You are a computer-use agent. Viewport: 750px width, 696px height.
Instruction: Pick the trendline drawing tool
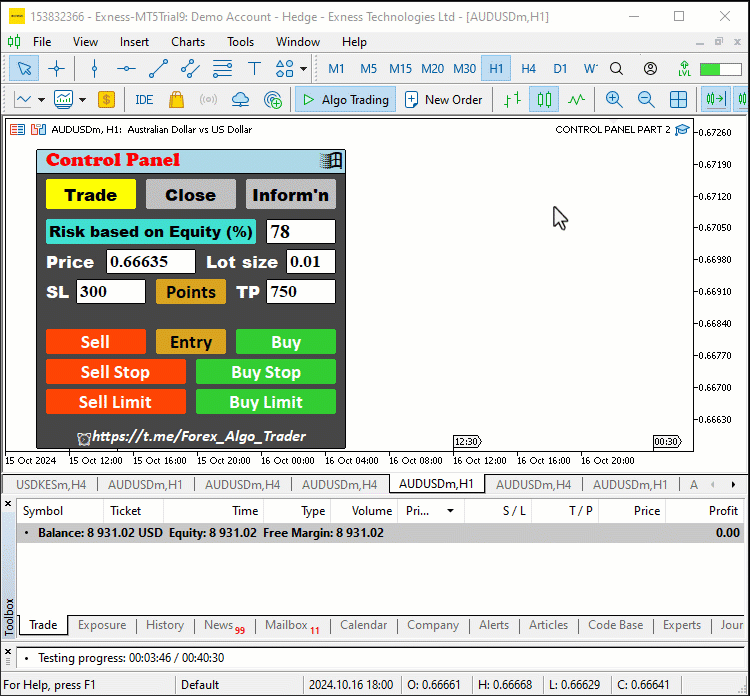click(158, 69)
